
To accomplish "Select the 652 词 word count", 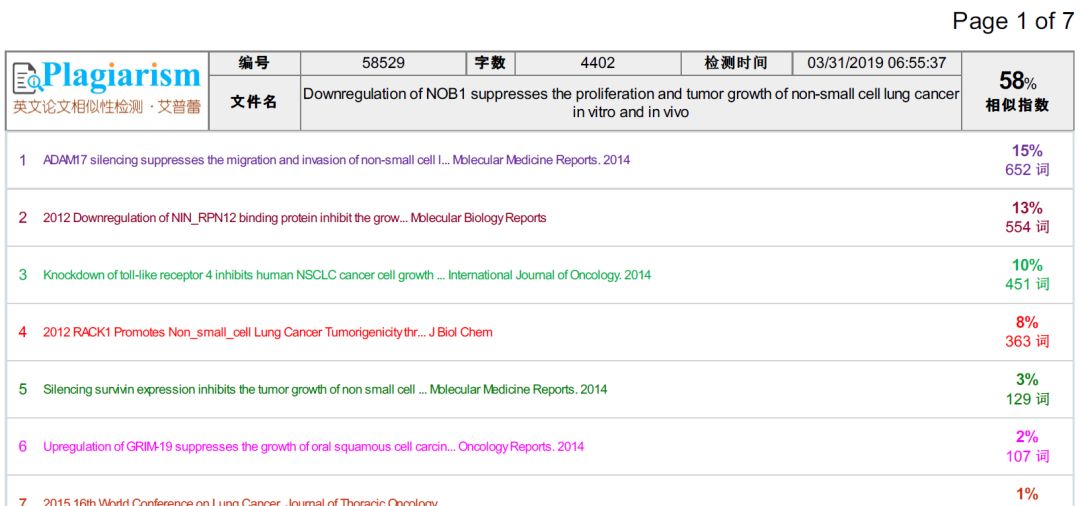I will click(x=1027, y=169).
